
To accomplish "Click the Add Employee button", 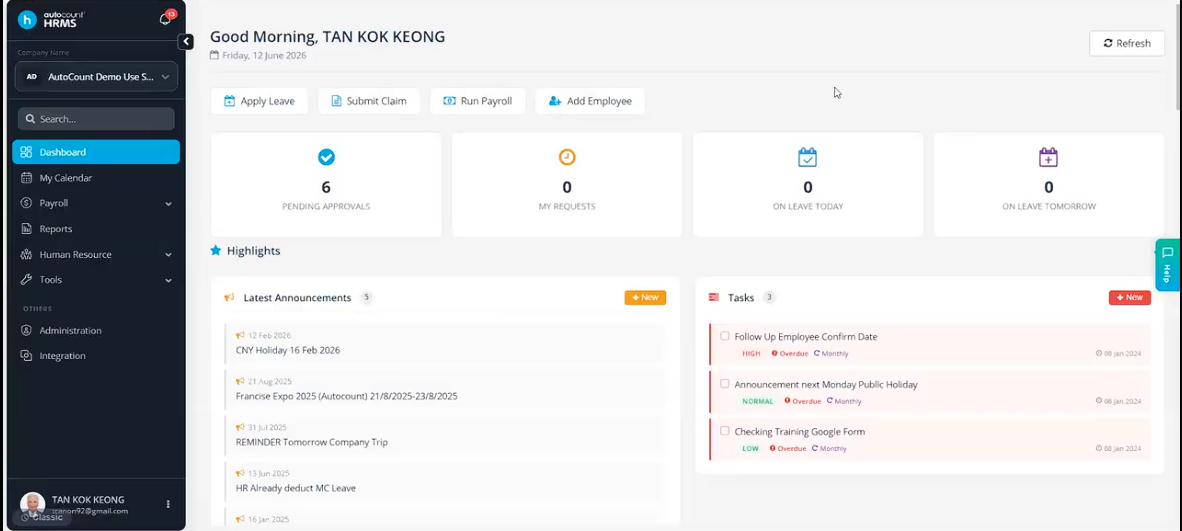I will click(589, 101).
